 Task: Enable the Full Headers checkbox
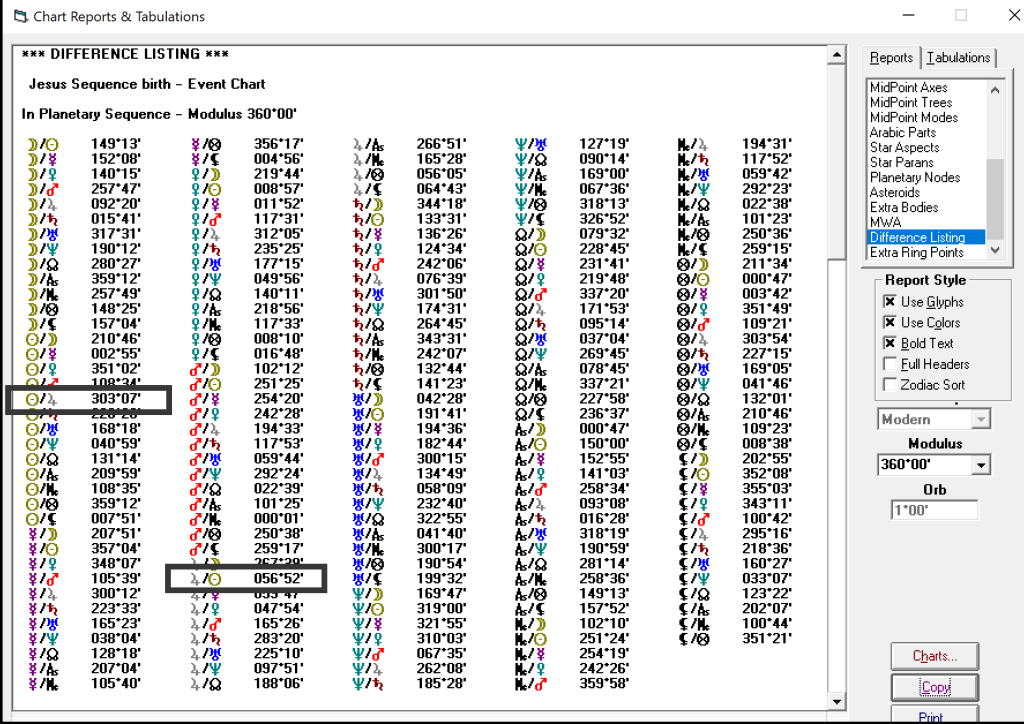coord(890,365)
